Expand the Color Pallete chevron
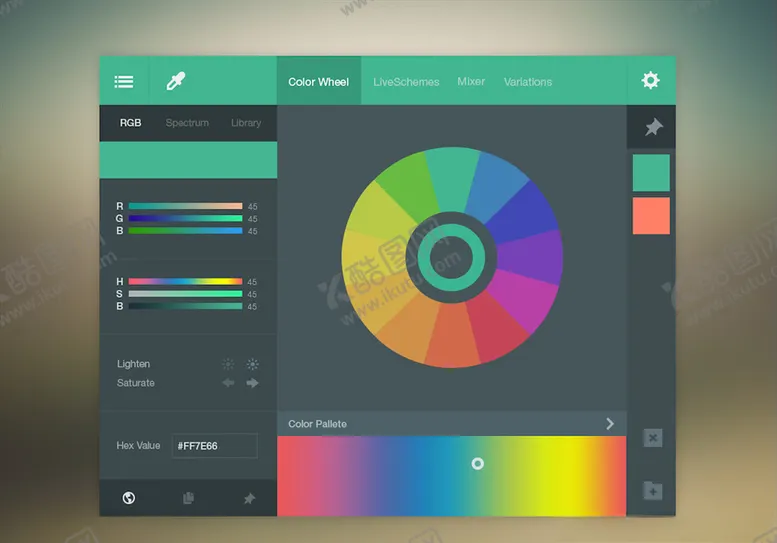Viewport: 777px width, 543px height. tap(610, 424)
